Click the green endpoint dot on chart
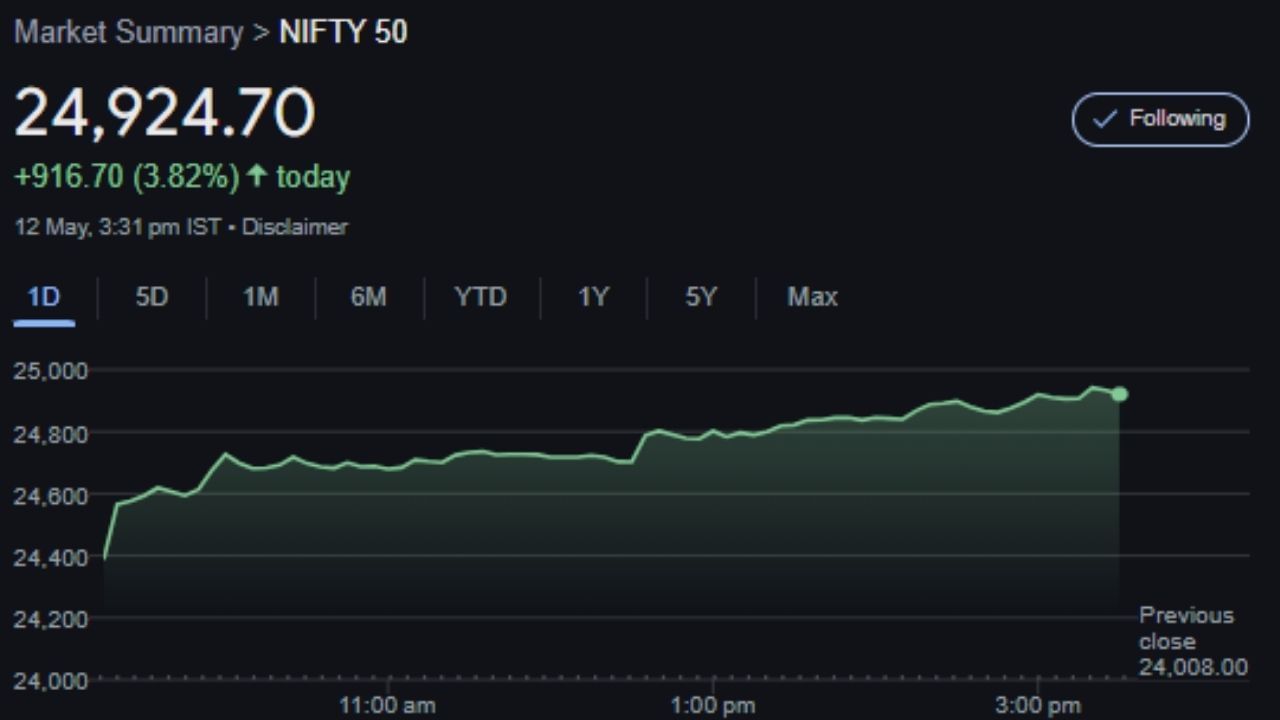Screen dimensions: 1280x720 click(1120, 394)
